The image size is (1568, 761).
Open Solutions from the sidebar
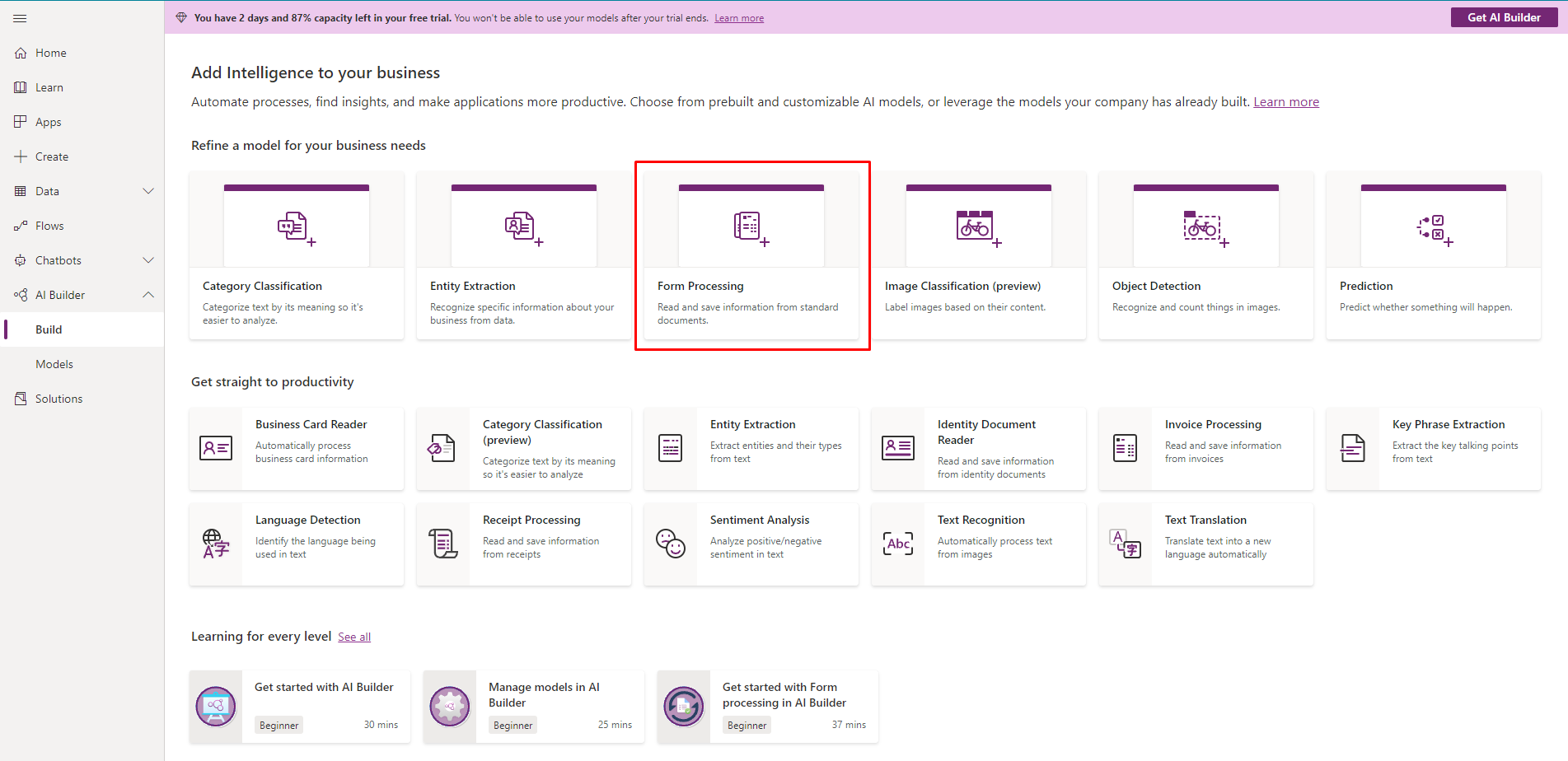(x=59, y=399)
